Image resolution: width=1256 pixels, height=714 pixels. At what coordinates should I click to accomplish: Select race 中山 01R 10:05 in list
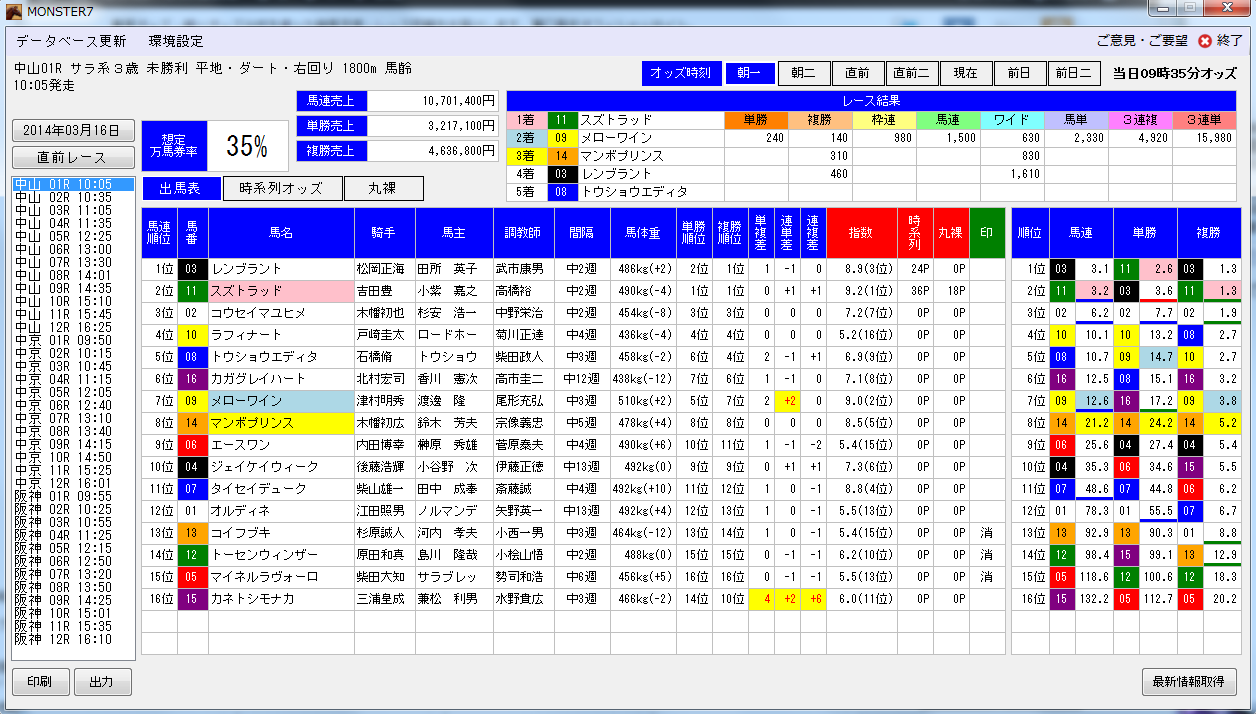[73, 185]
